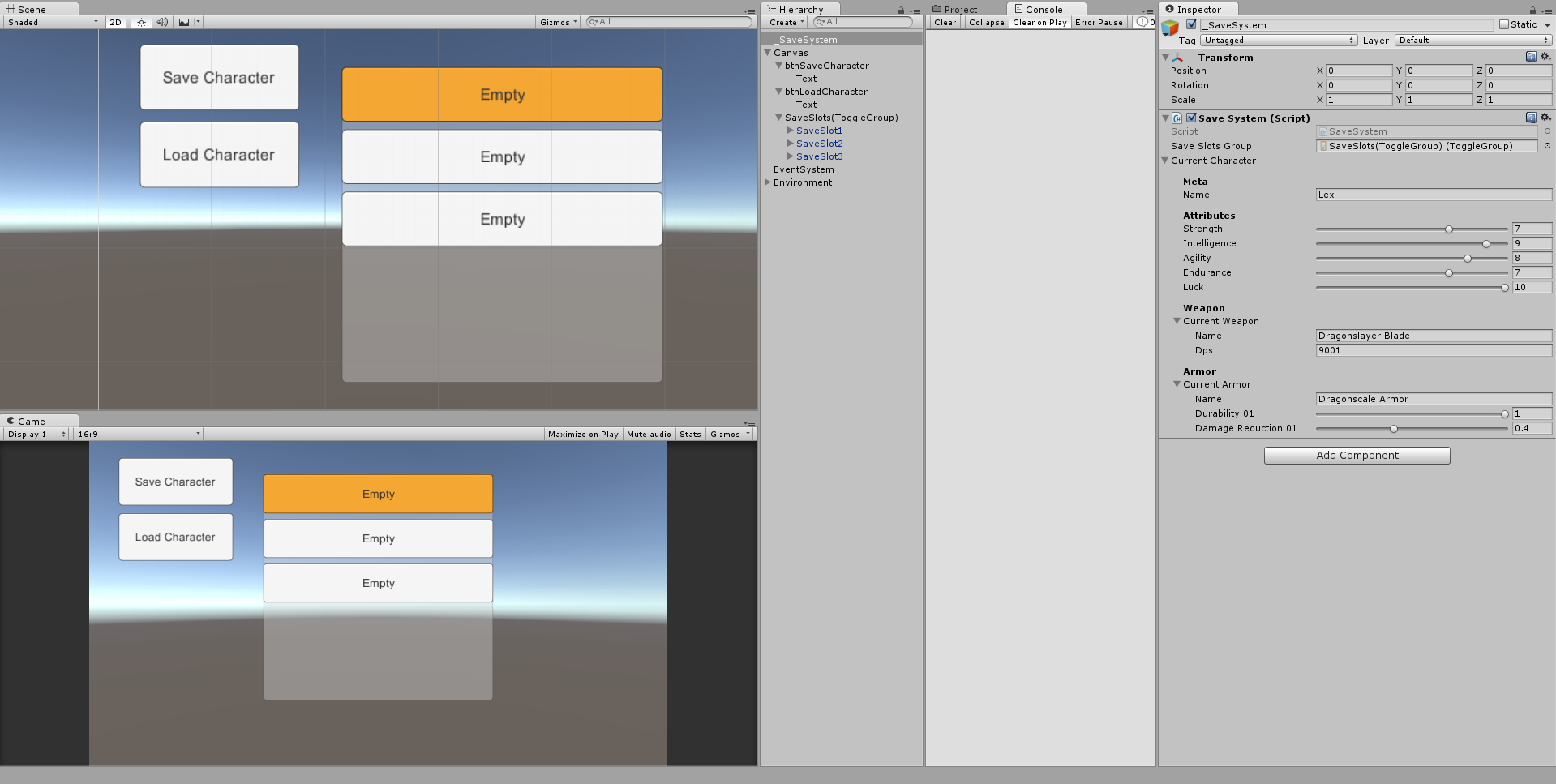Click Hierarchy panel lock icon
The height and width of the screenshot is (784, 1556).
[x=901, y=11]
